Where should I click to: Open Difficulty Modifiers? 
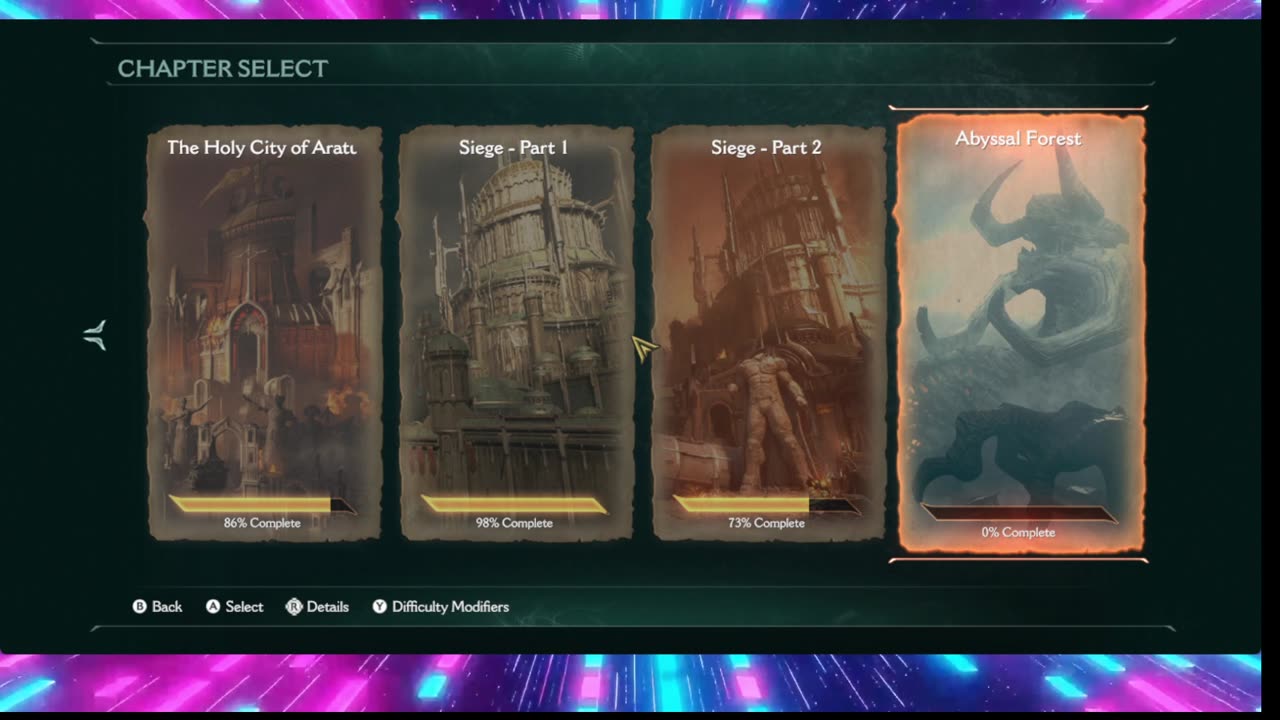pos(450,607)
